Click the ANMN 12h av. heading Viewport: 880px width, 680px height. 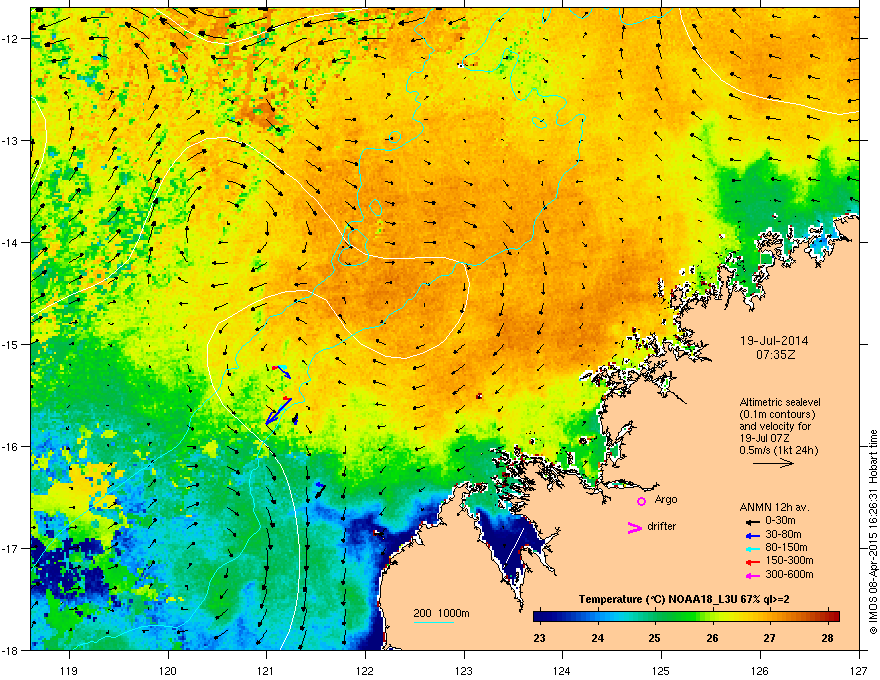(774, 507)
